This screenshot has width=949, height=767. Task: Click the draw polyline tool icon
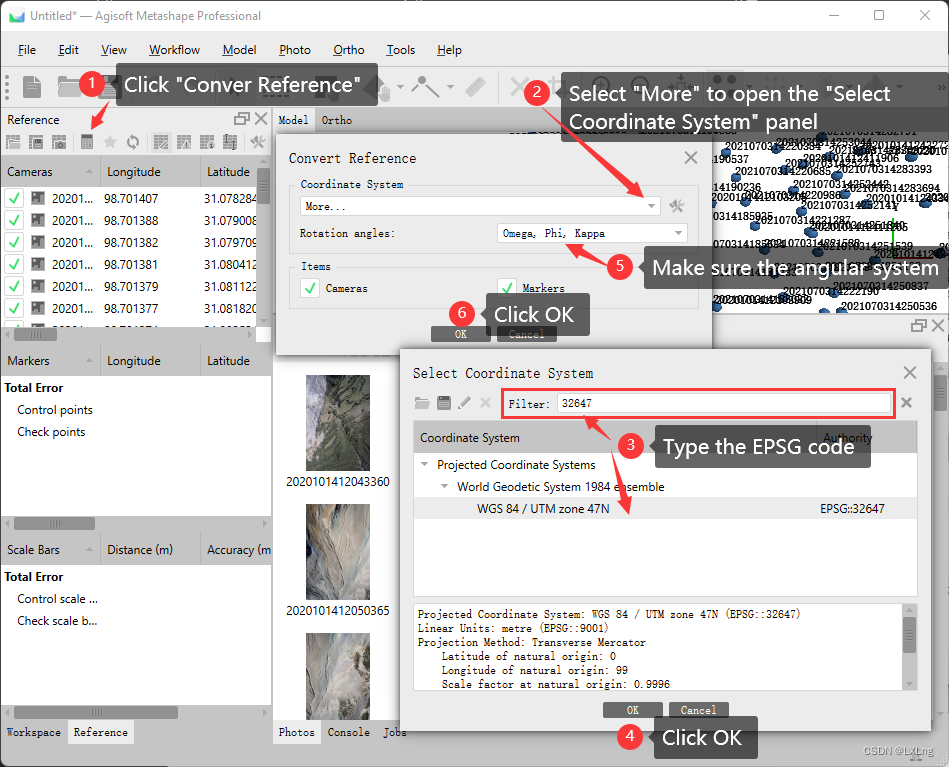pos(425,87)
